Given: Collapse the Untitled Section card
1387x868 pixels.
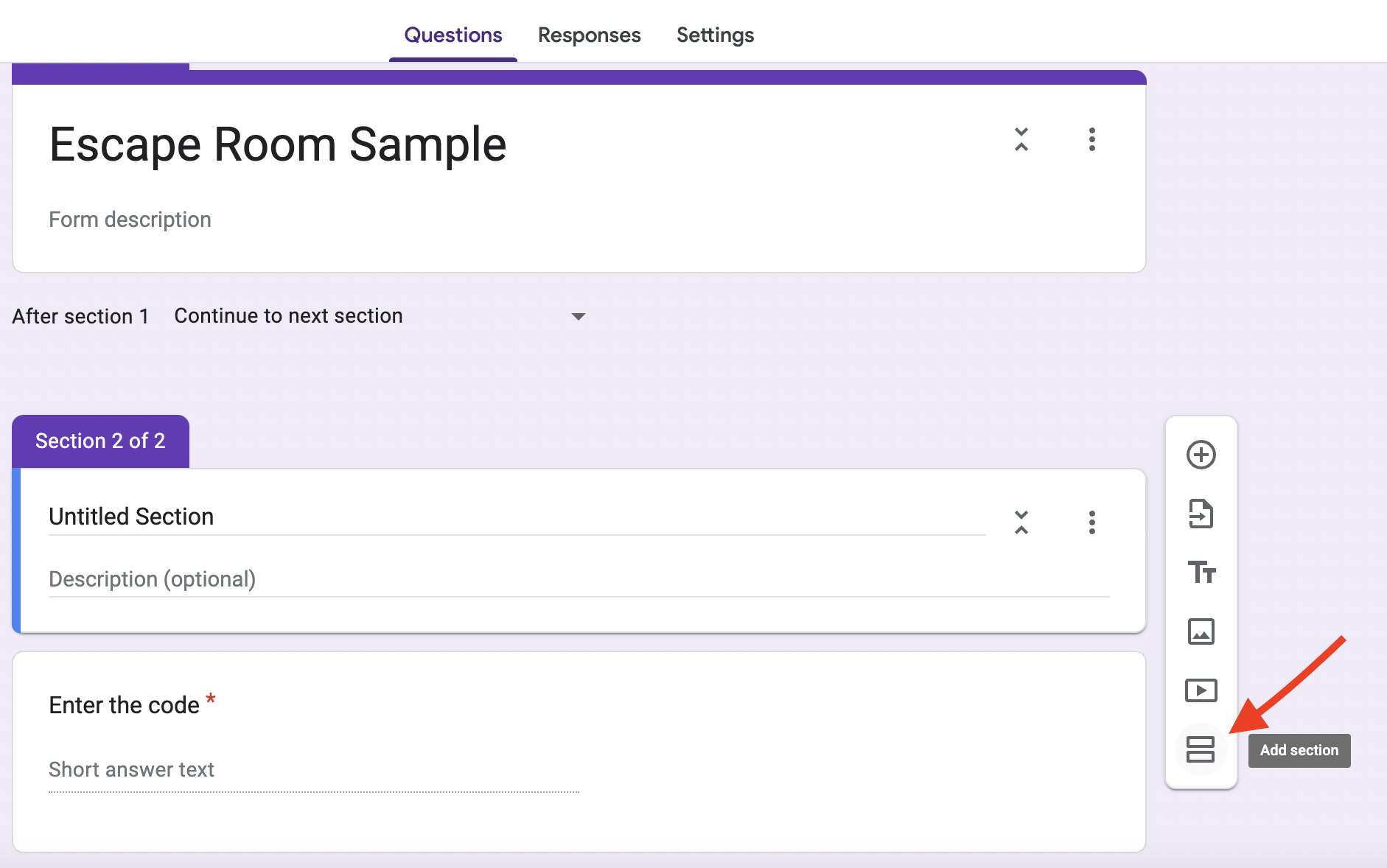Looking at the screenshot, I should (1021, 522).
